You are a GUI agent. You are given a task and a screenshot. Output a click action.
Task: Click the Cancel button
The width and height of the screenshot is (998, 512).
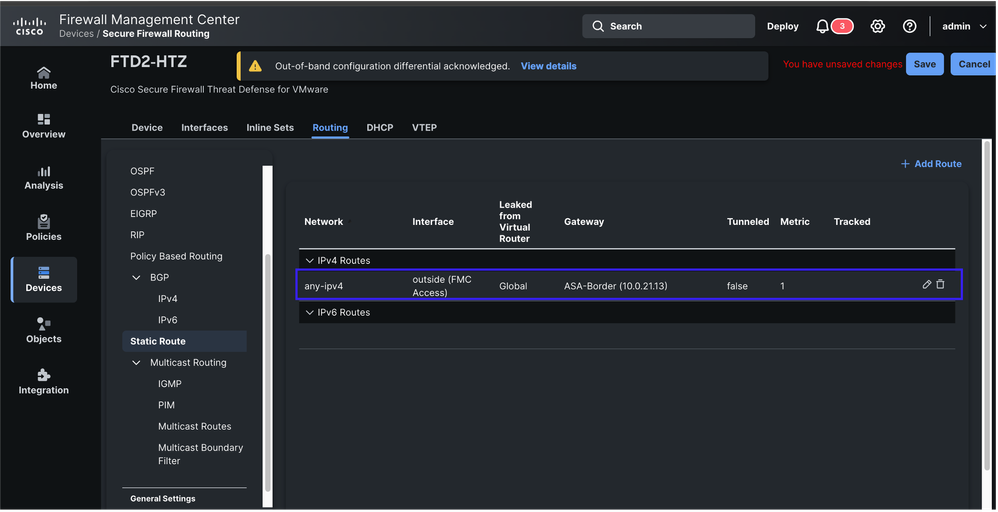[974, 64]
